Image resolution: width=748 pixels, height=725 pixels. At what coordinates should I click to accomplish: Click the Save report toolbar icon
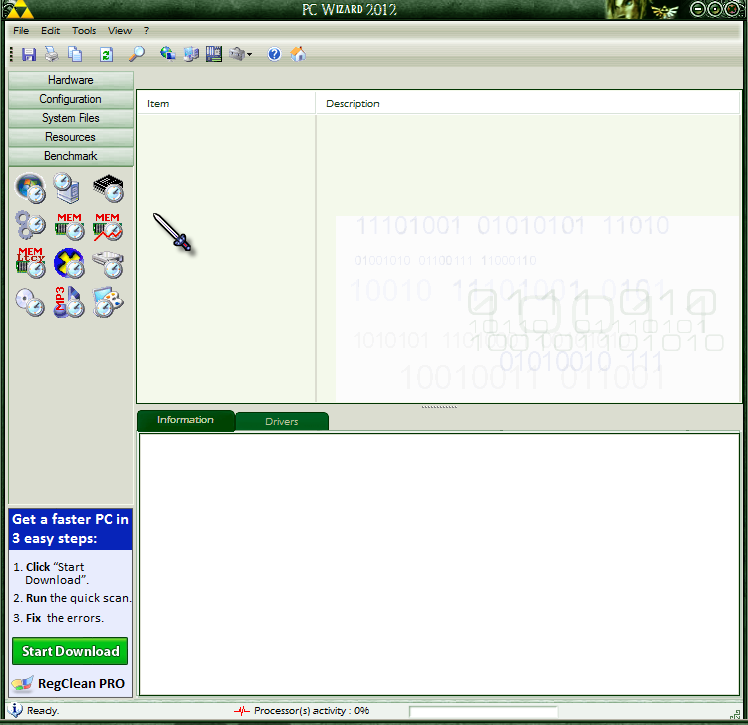point(29,54)
